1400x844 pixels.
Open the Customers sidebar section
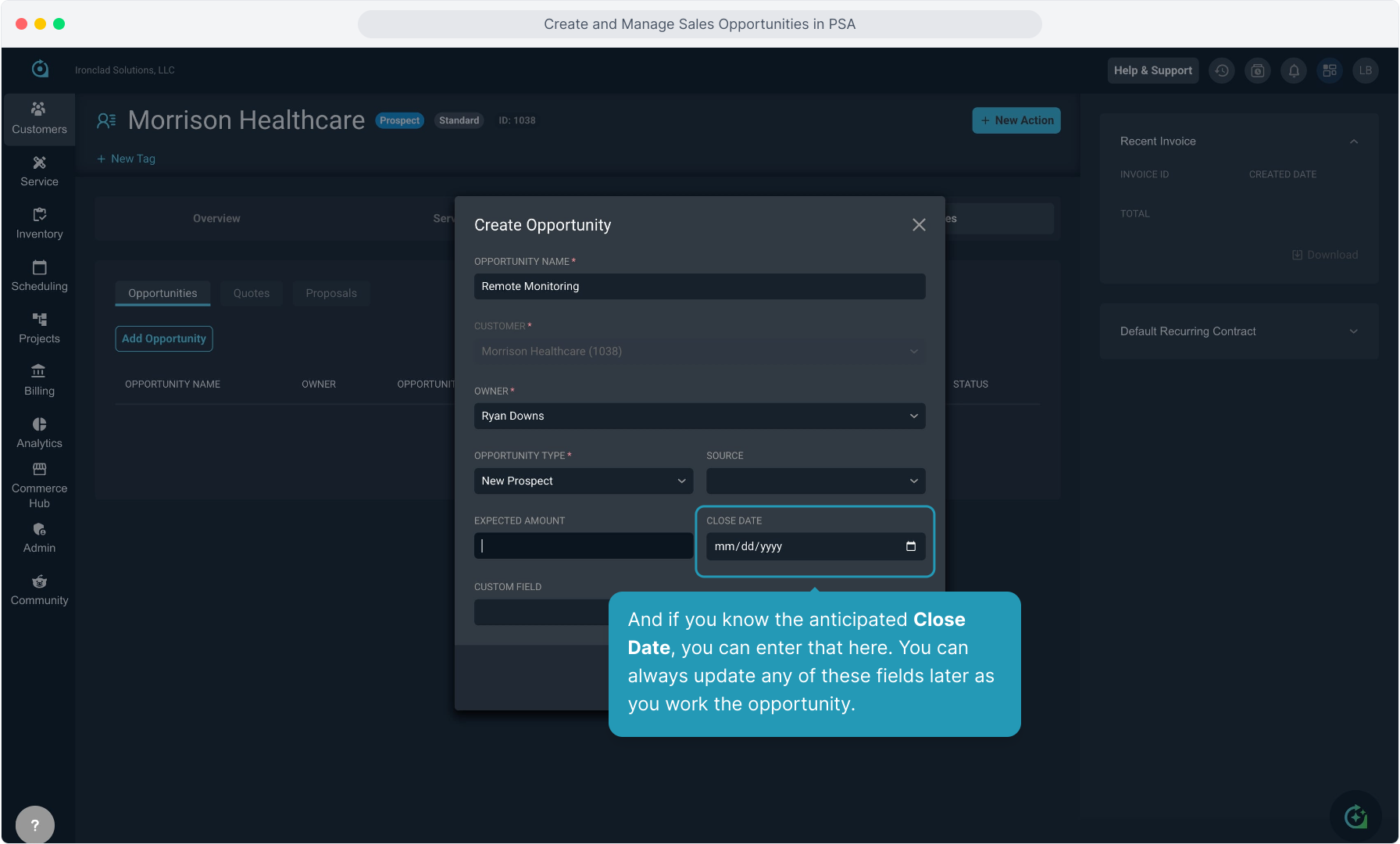[x=39, y=119]
